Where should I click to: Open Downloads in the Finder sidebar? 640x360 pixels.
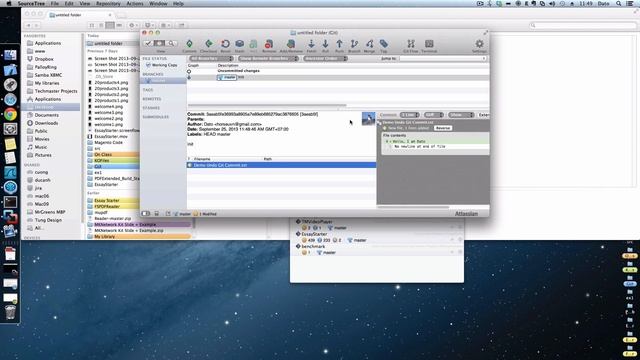[x=42, y=123]
